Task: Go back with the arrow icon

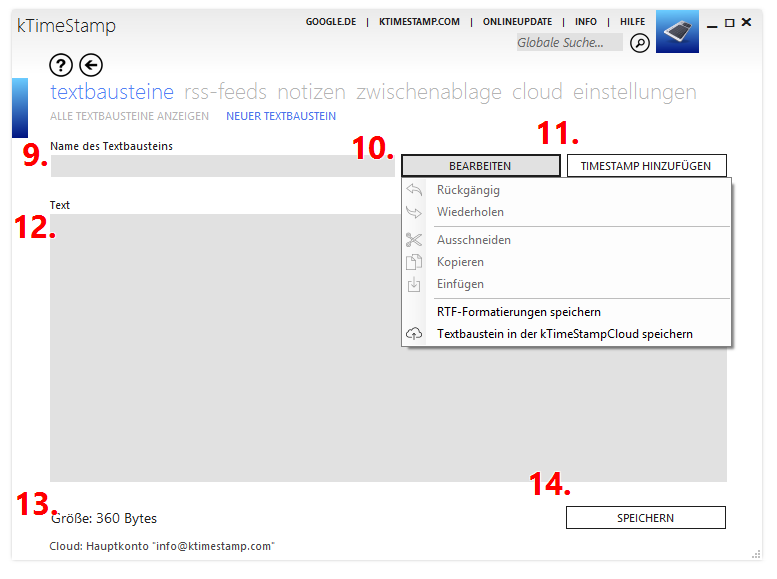Action: tap(91, 65)
